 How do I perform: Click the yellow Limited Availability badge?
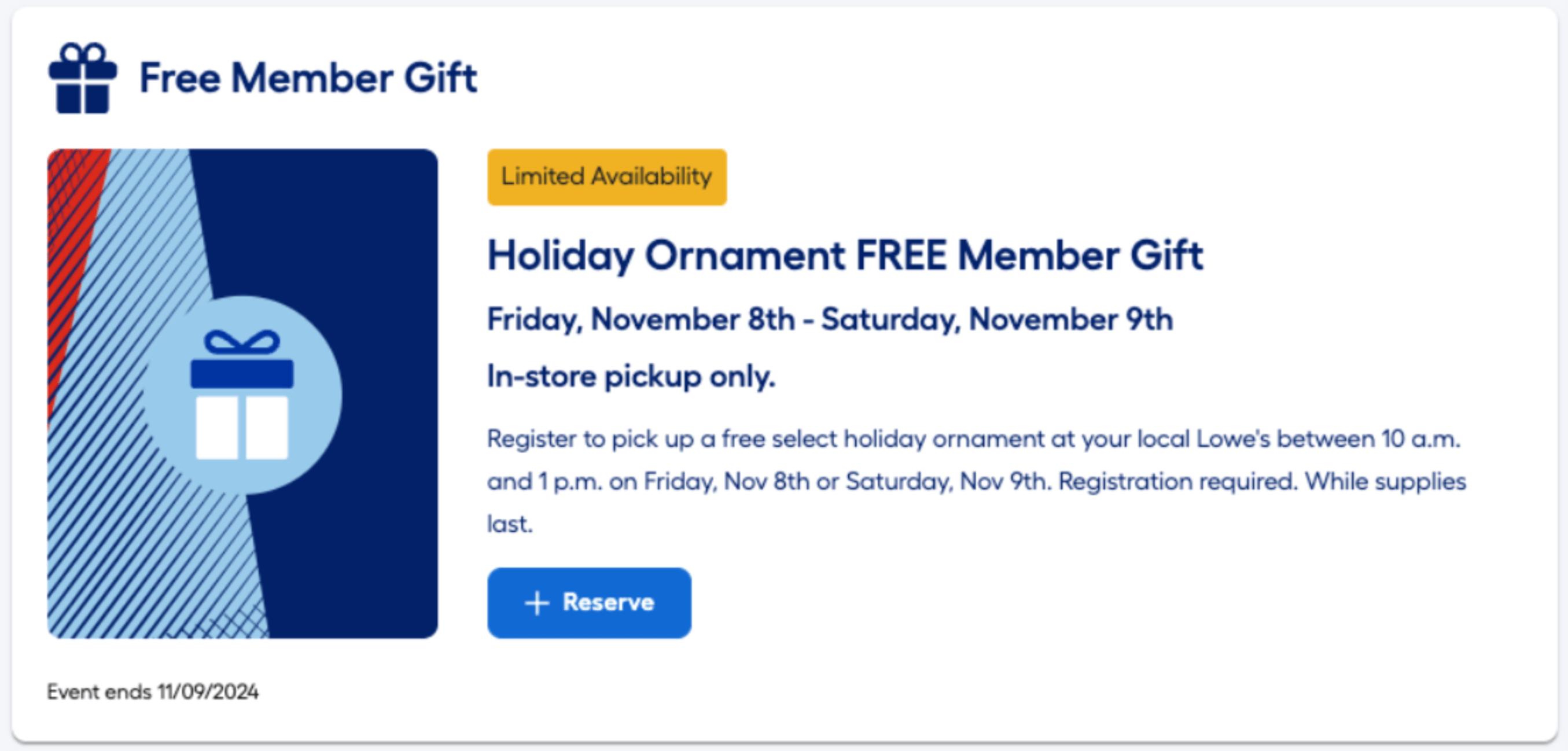coord(606,176)
